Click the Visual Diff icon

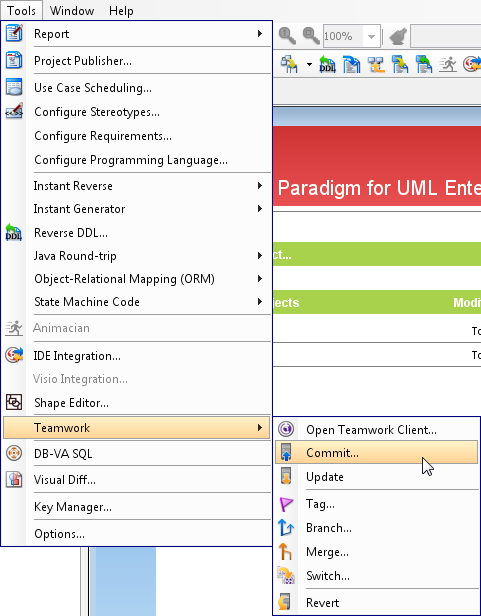pyautogui.click(x=14, y=480)
